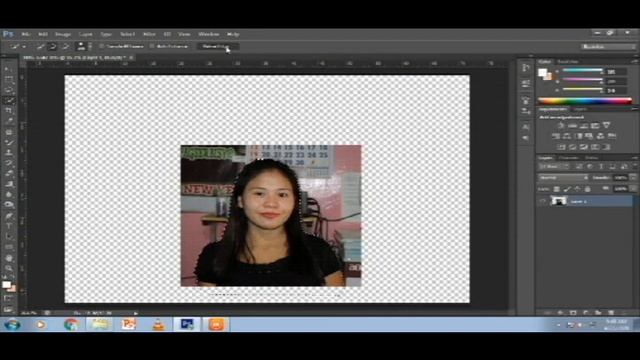Click the color spectrum ramp in Color panel
The image size is (640, 360).
pos(585,101)
